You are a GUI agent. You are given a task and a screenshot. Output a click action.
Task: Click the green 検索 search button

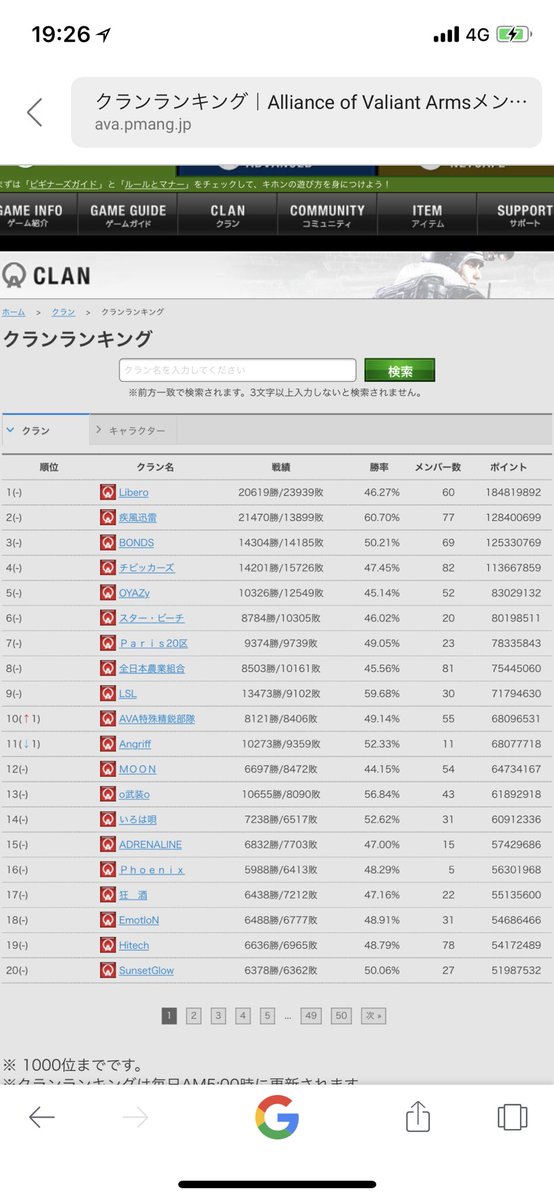tap(400, 371)
